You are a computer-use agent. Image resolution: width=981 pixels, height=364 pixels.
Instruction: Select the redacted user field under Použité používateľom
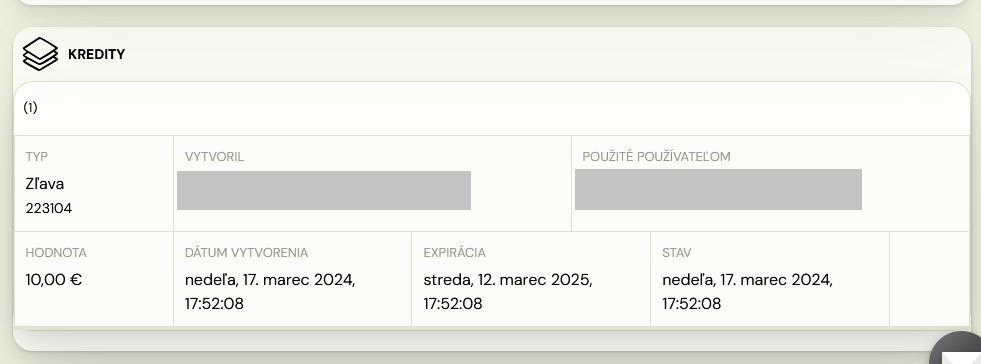point(718,190)
